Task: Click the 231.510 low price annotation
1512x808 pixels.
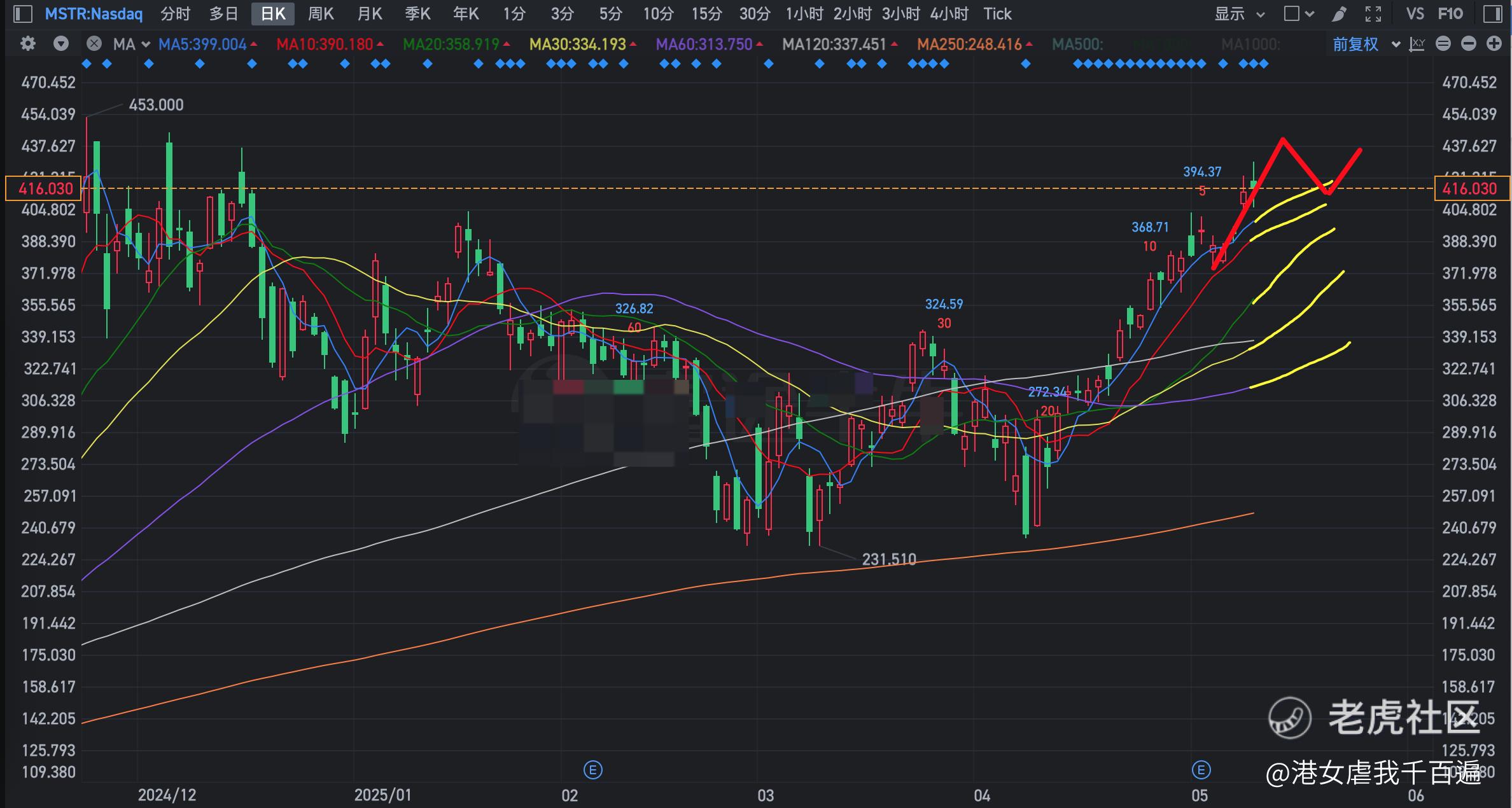Action: tap(889, 559)
